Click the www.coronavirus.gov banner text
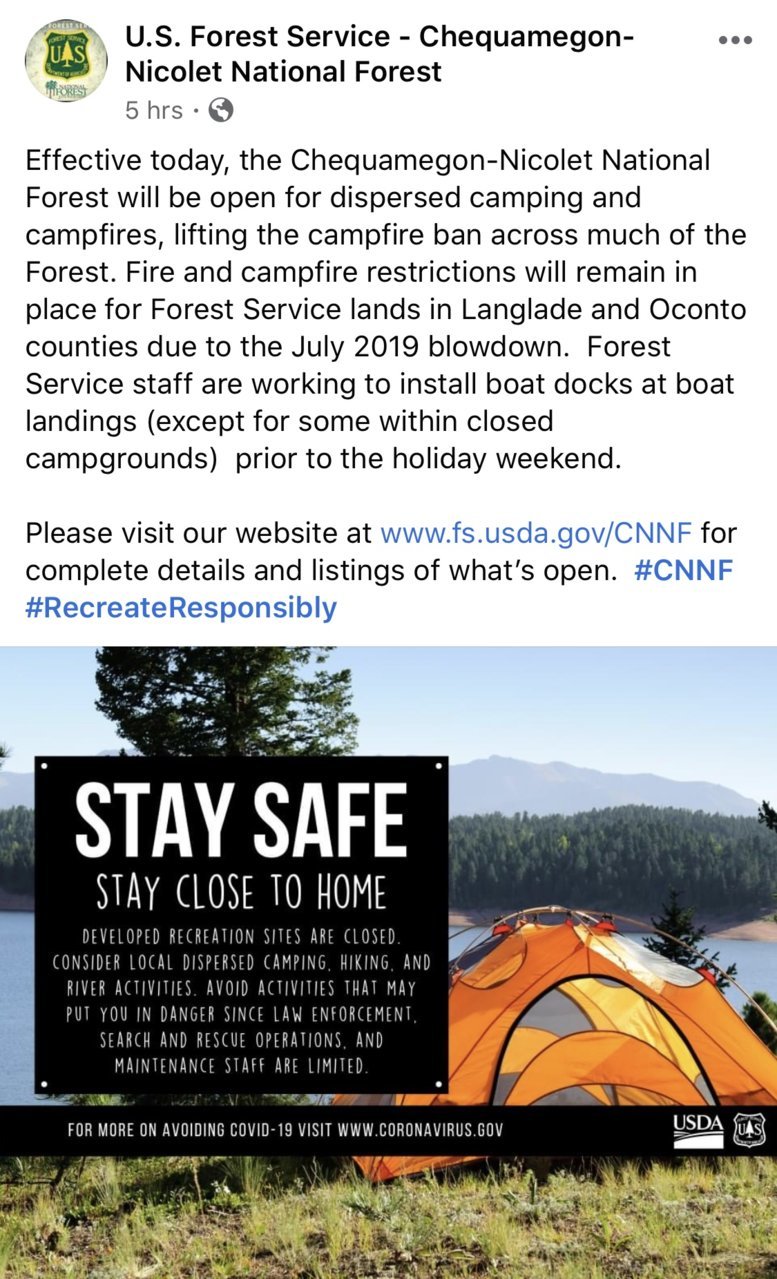Screen dimensions: 777x1279 [420, 1130]
